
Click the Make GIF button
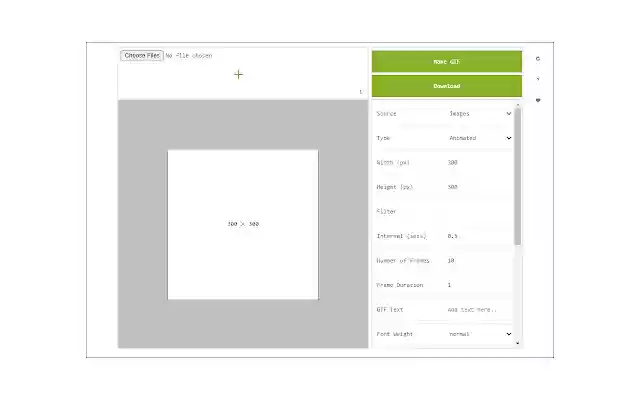pos(447,62)
